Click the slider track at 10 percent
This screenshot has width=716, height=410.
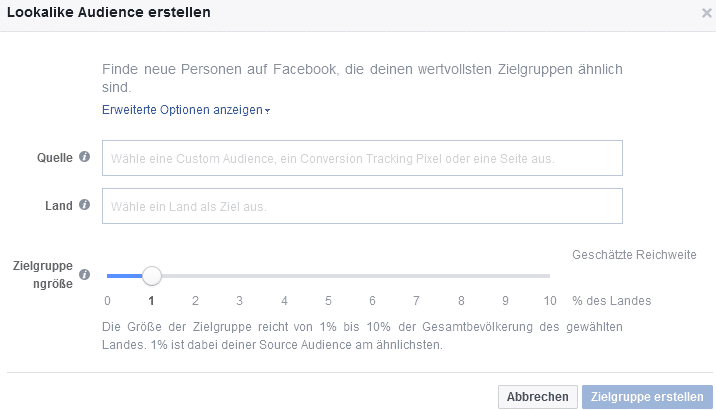coord(549,276)
